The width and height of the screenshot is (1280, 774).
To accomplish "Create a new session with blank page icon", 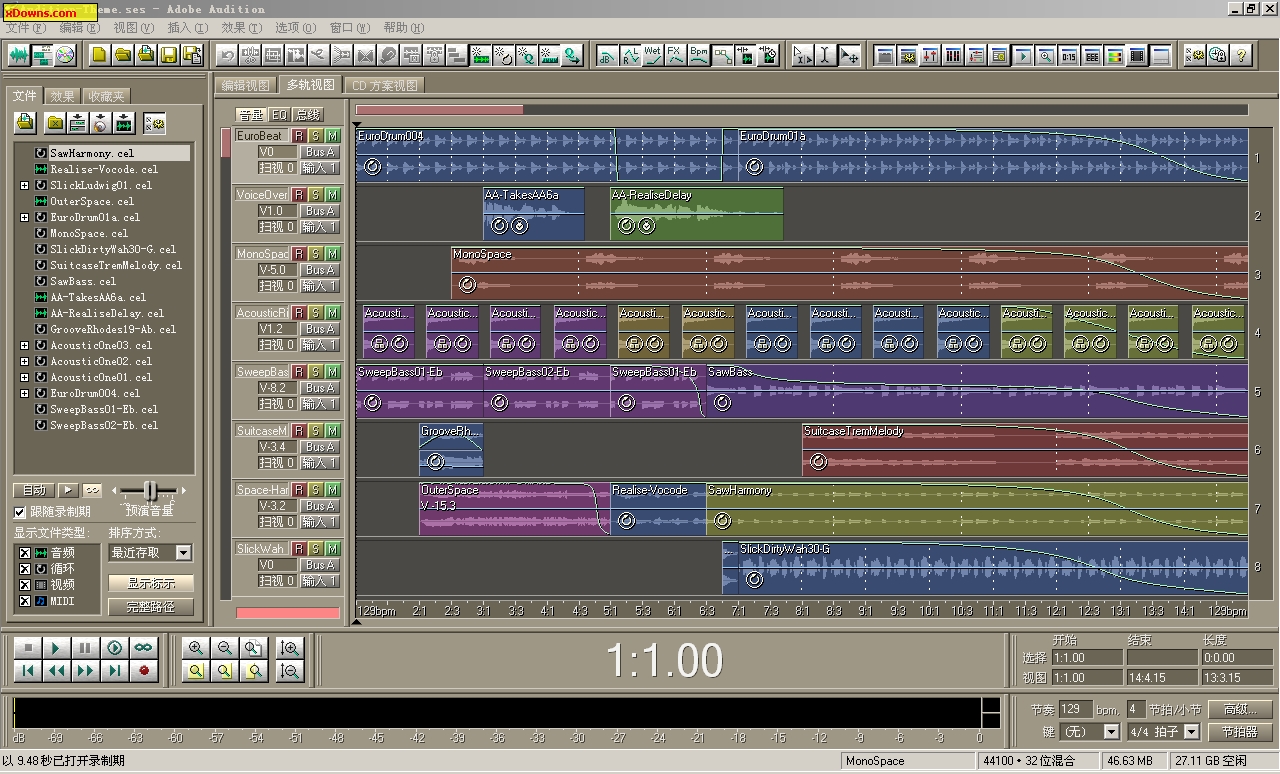I will click(99, 55).
